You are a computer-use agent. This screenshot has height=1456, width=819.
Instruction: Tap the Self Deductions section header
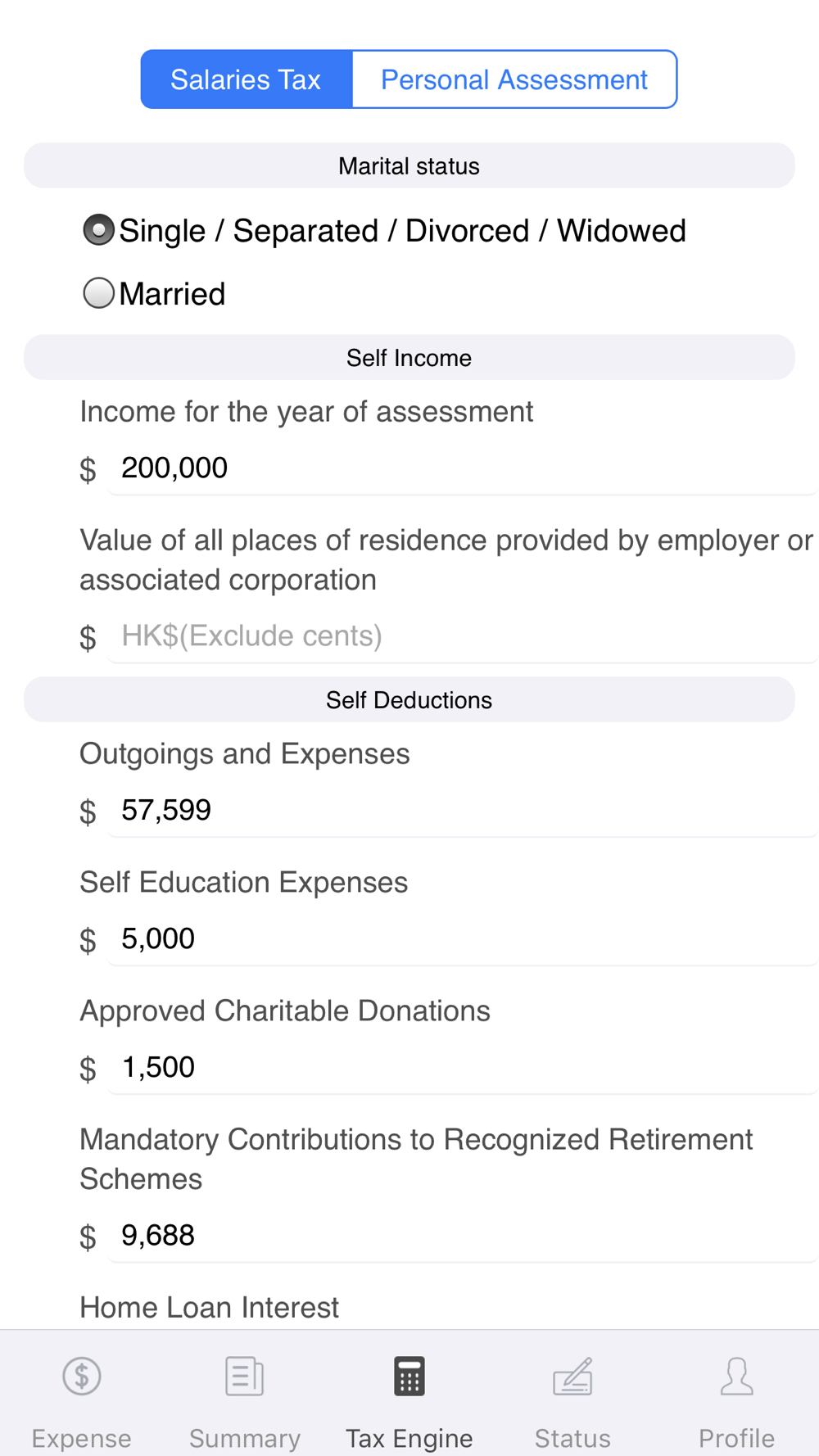click(x=409, y=700)
